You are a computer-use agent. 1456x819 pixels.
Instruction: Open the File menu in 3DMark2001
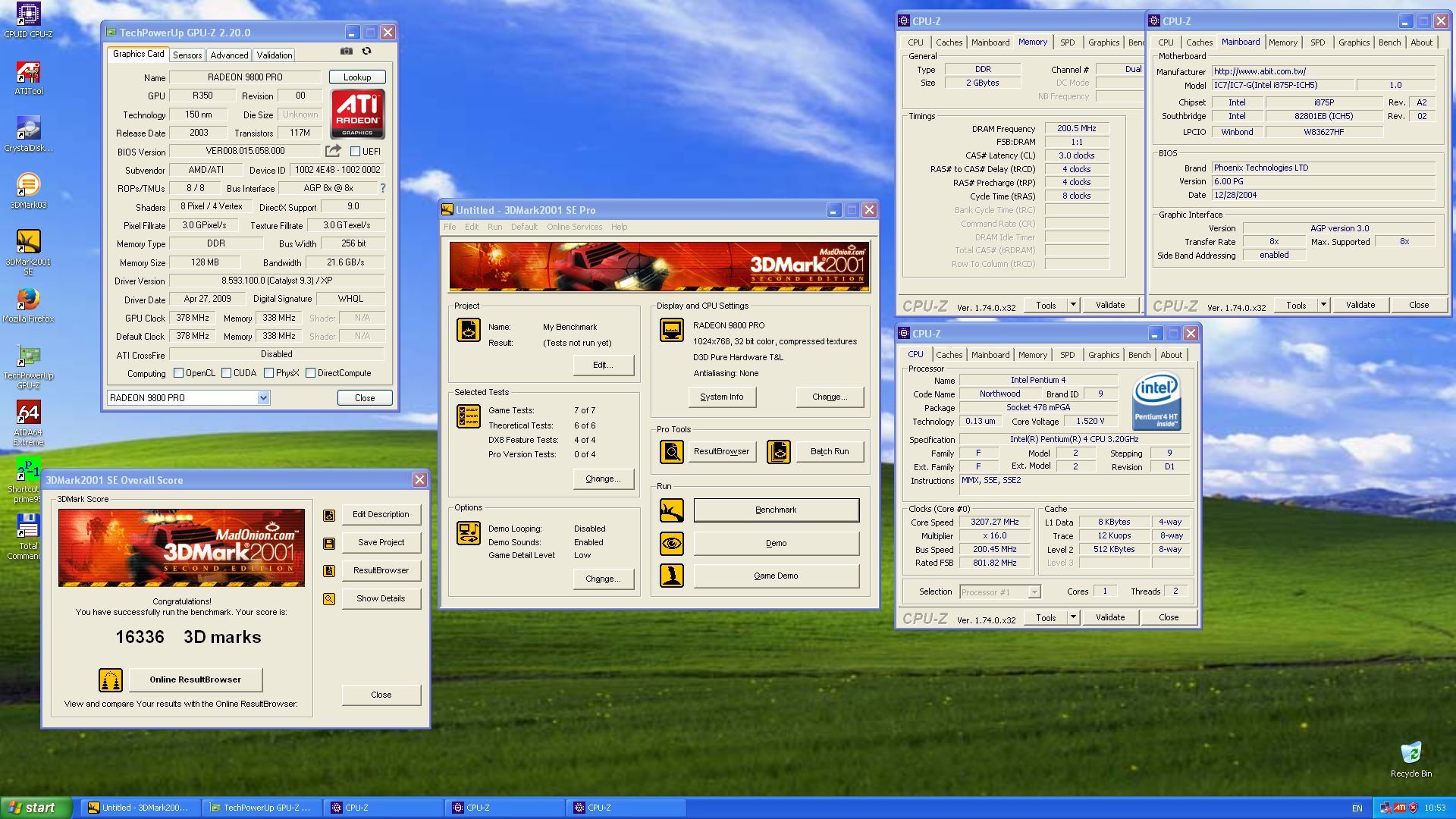(x=450, y=227)
